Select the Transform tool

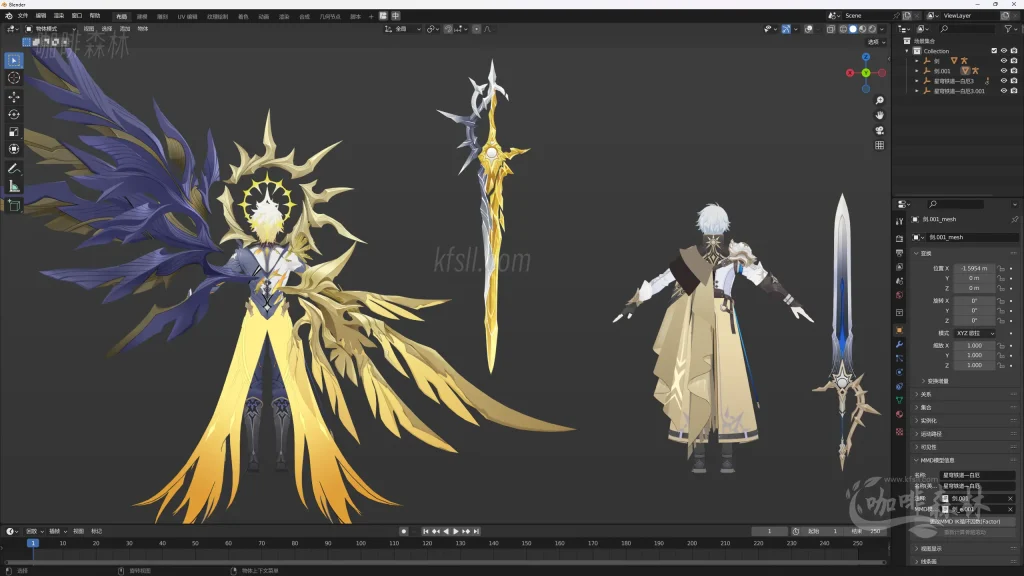14,149
